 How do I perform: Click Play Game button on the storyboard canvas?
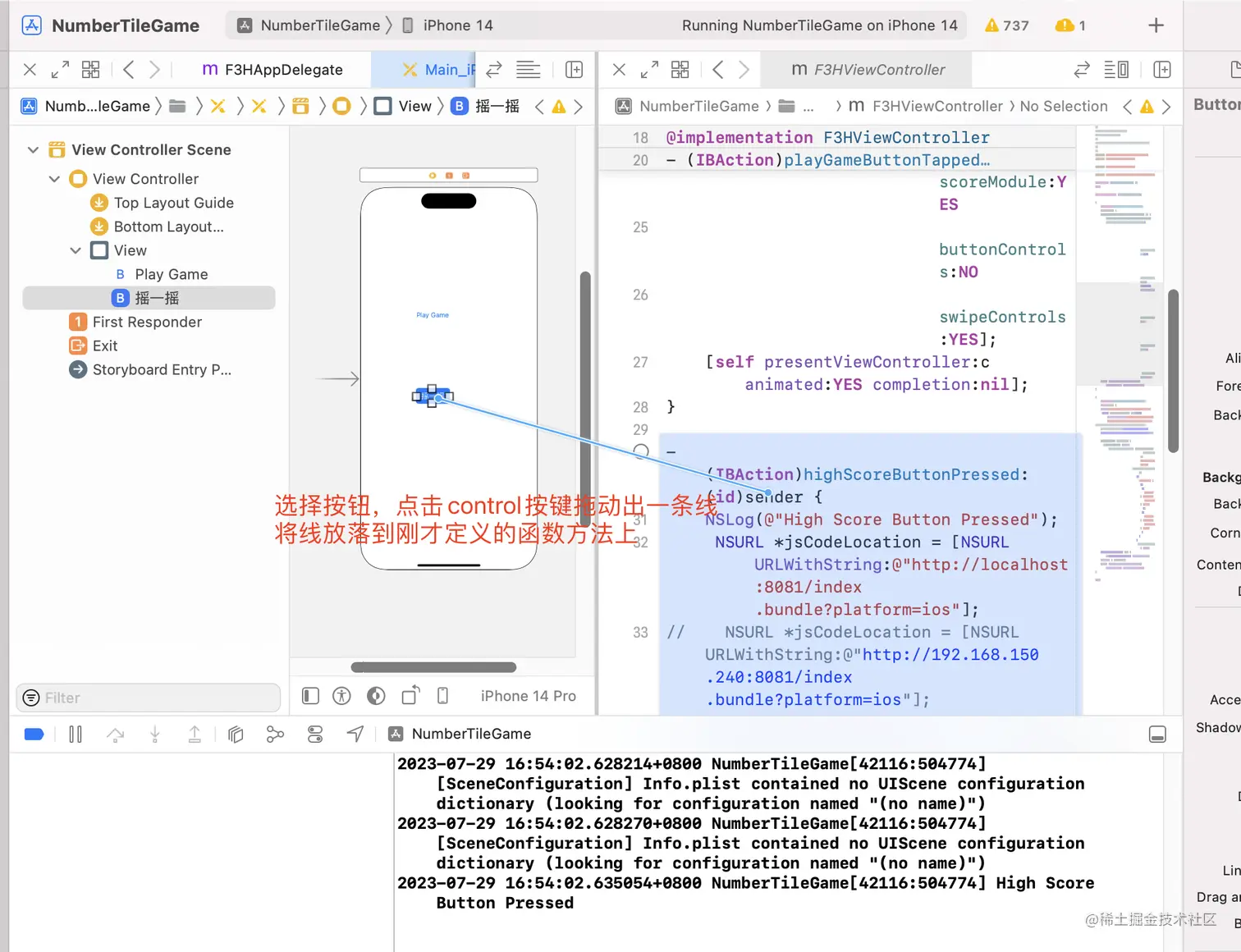click(x=433, y=315)
